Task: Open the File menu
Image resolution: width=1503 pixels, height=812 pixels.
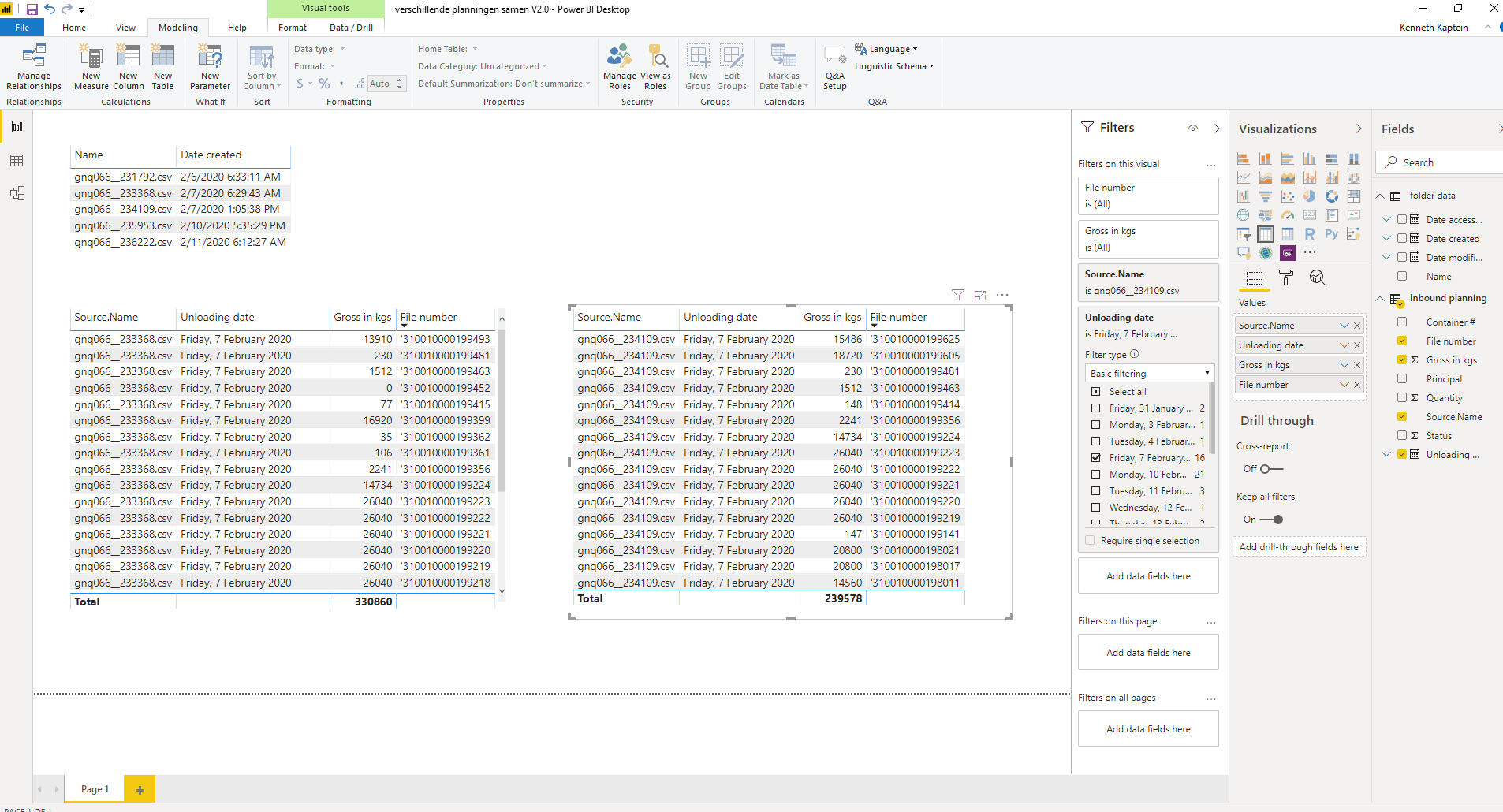Action: (22, 28)
